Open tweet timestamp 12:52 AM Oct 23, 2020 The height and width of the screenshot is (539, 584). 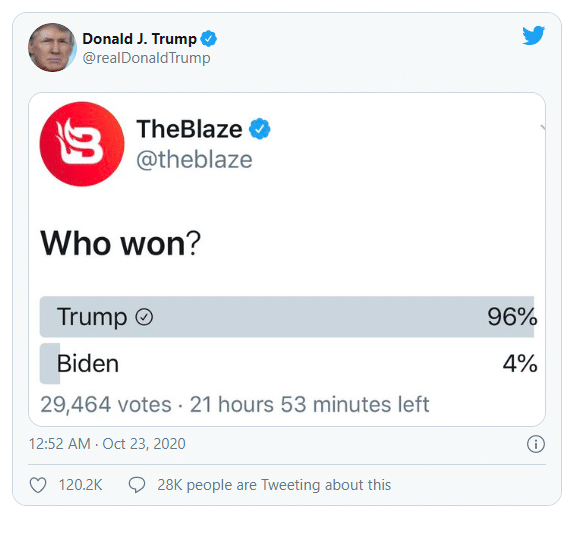coord(107,444)
